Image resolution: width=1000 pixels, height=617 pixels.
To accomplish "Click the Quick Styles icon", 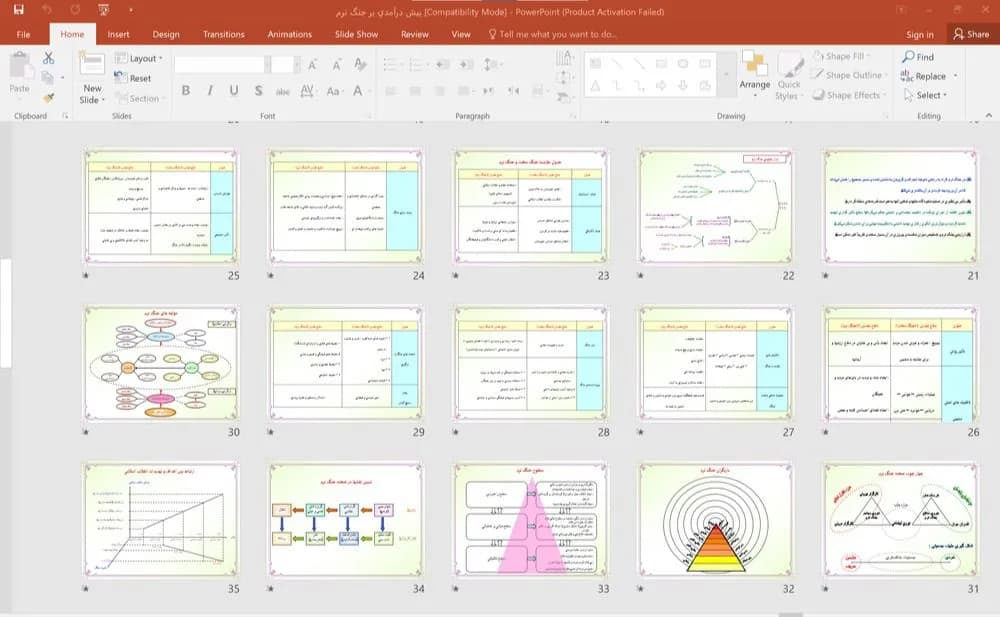I will pyautogui.click(x=789, y=75).
